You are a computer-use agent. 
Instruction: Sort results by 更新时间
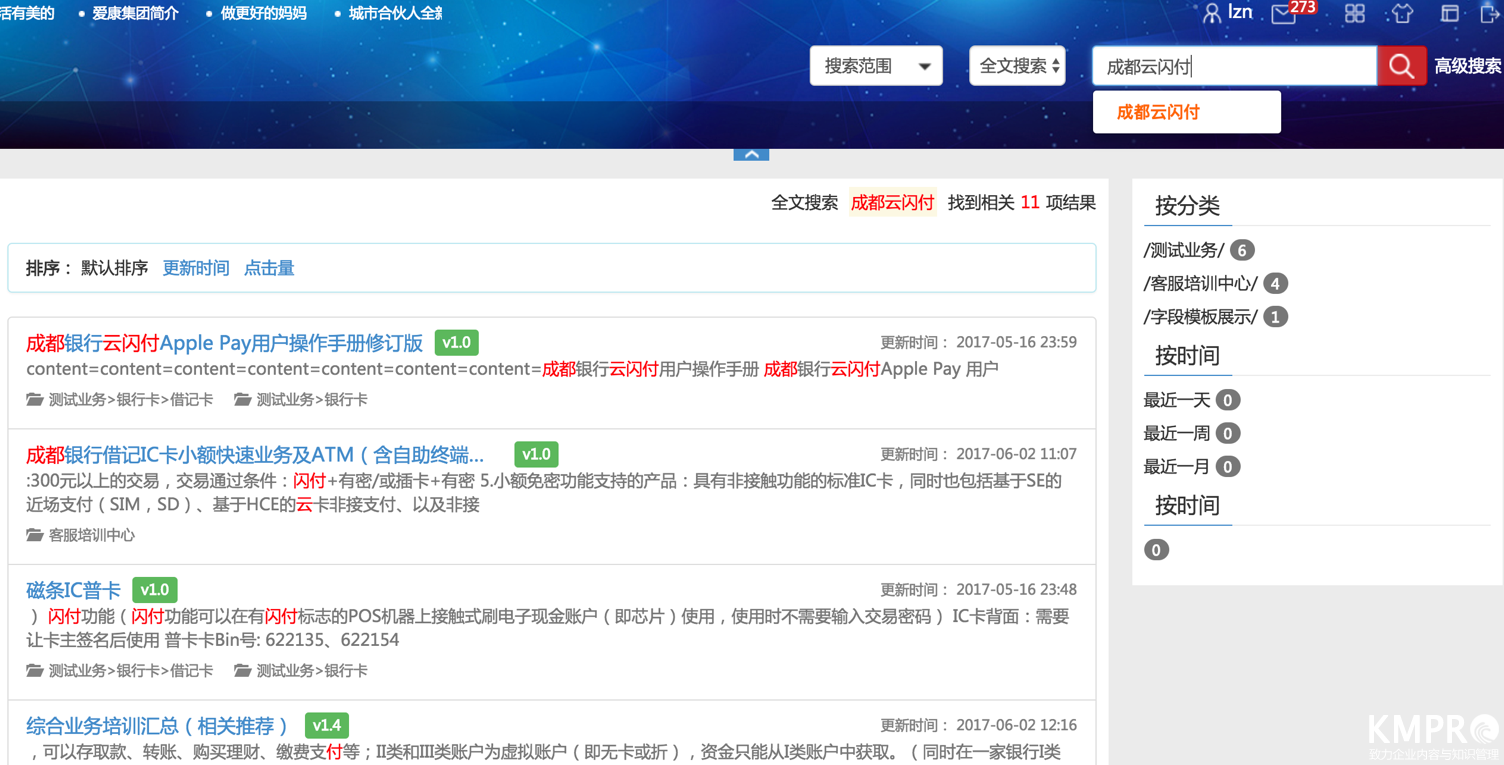click(196, 268)
